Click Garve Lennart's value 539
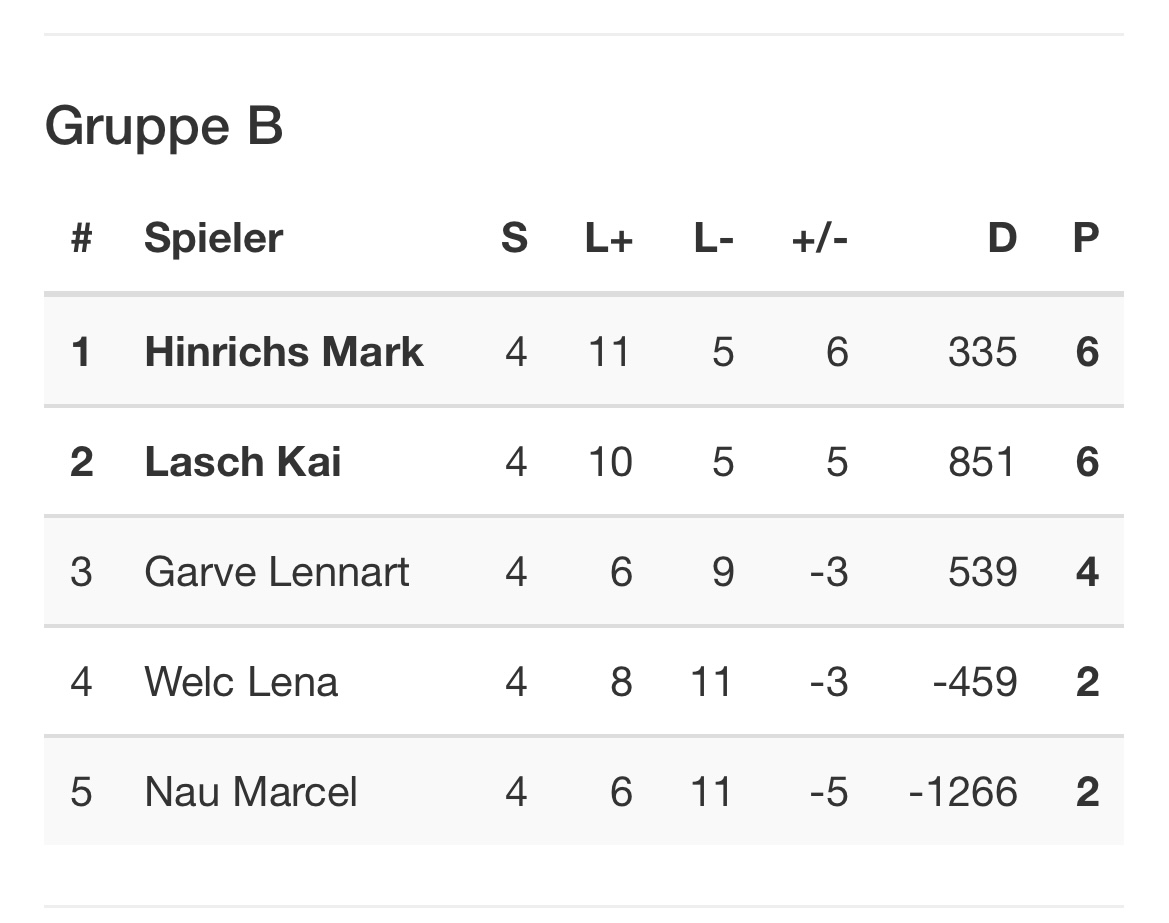 tap(983, 572)
